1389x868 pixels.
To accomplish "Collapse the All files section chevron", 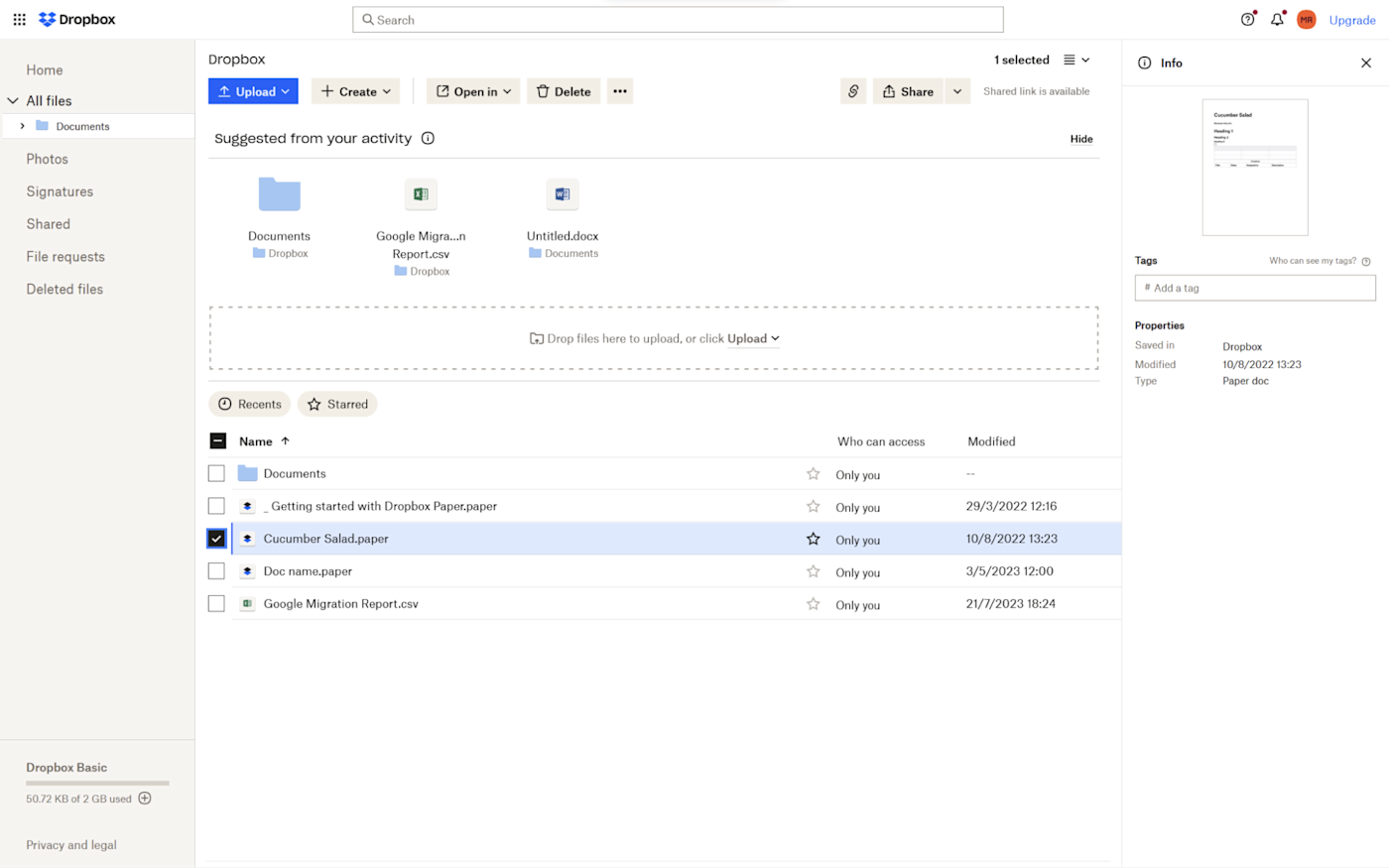I will click(x=13, y=101).
